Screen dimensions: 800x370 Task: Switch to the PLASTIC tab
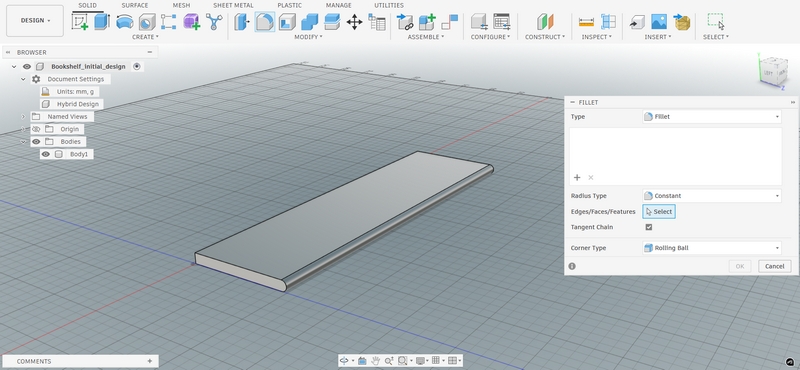click(289, 5)
